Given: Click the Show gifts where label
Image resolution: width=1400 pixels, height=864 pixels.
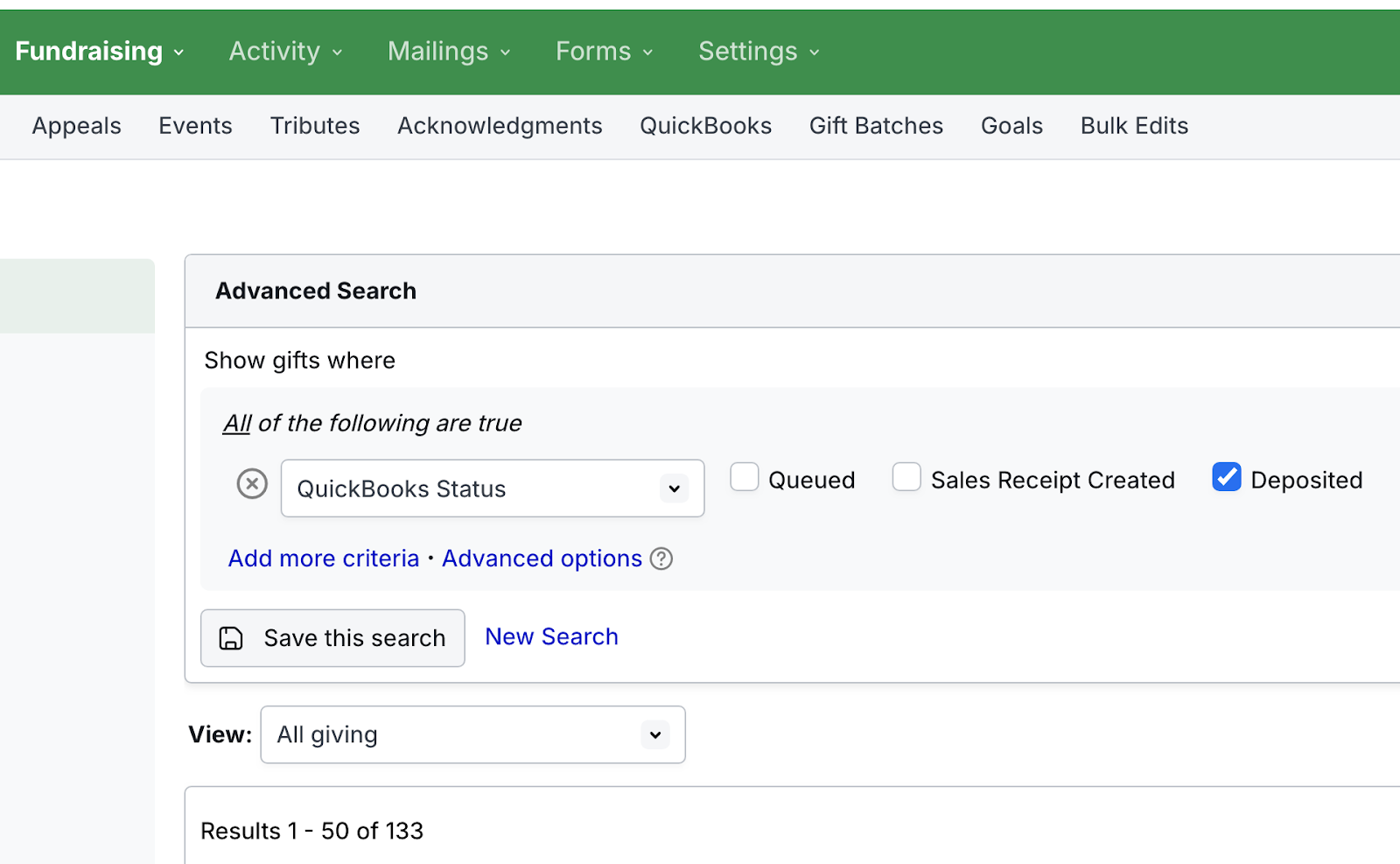Looking at the screenshot, I should pos(299,361).
